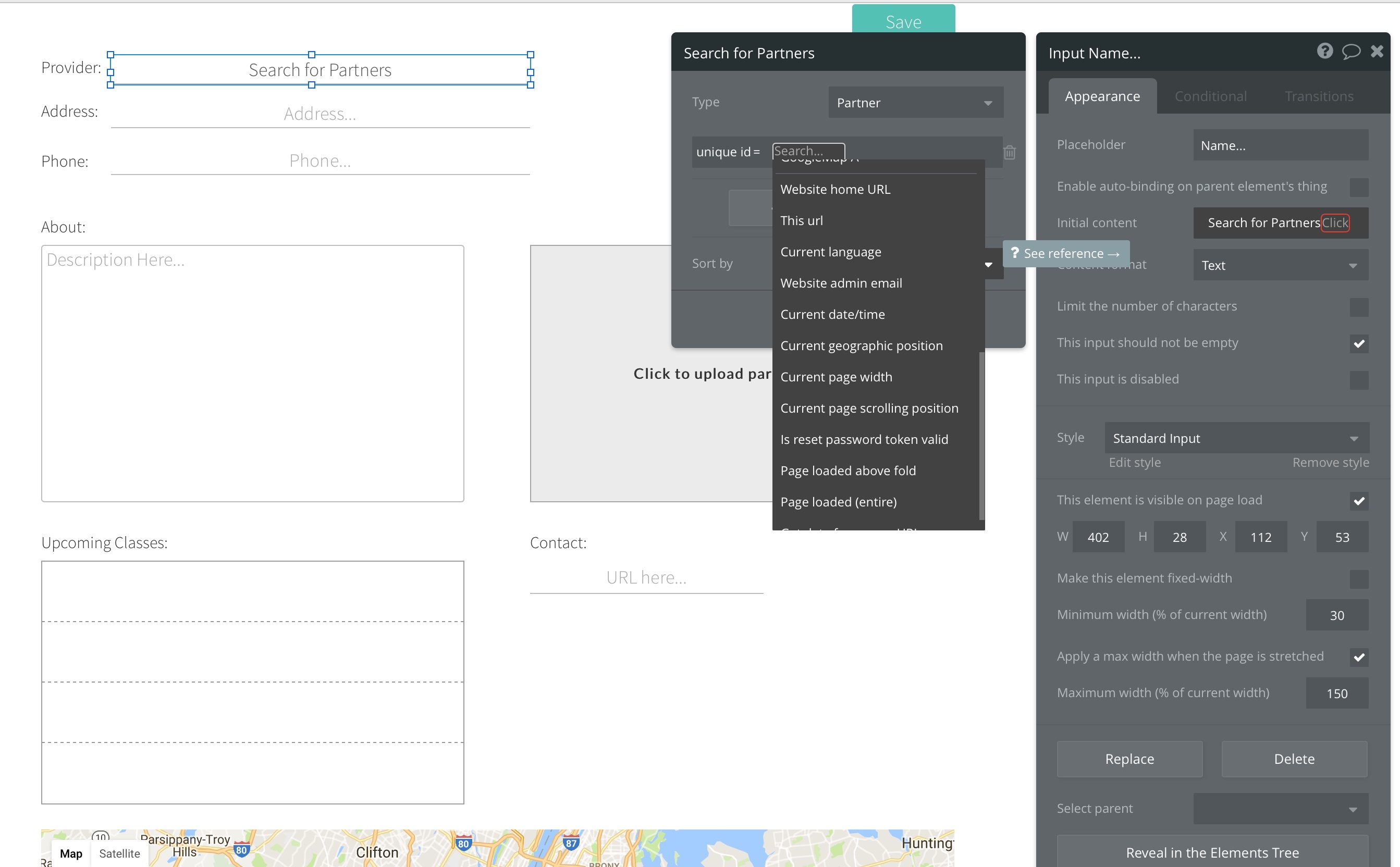Close the Input Name property panel
Image resolution: width=1400 pixels, height=867 pixels.
point(1377,52)
